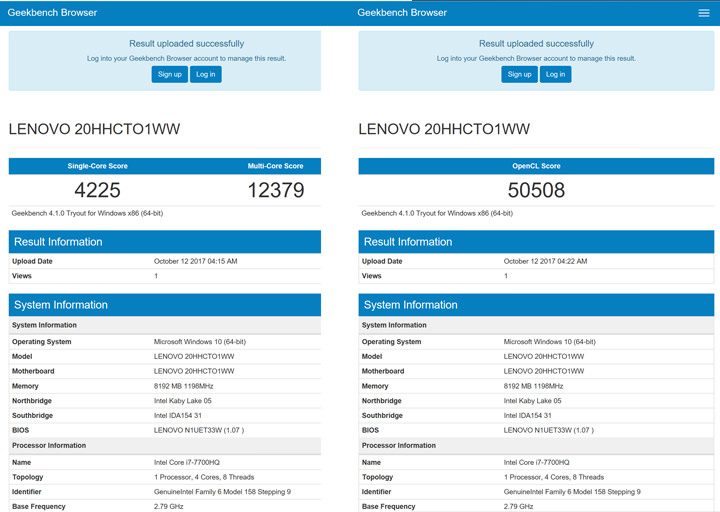Click upload date October 12 2017 04:22 AM
The width and height of the screenshot is (720, 512).
pos(545,261)
